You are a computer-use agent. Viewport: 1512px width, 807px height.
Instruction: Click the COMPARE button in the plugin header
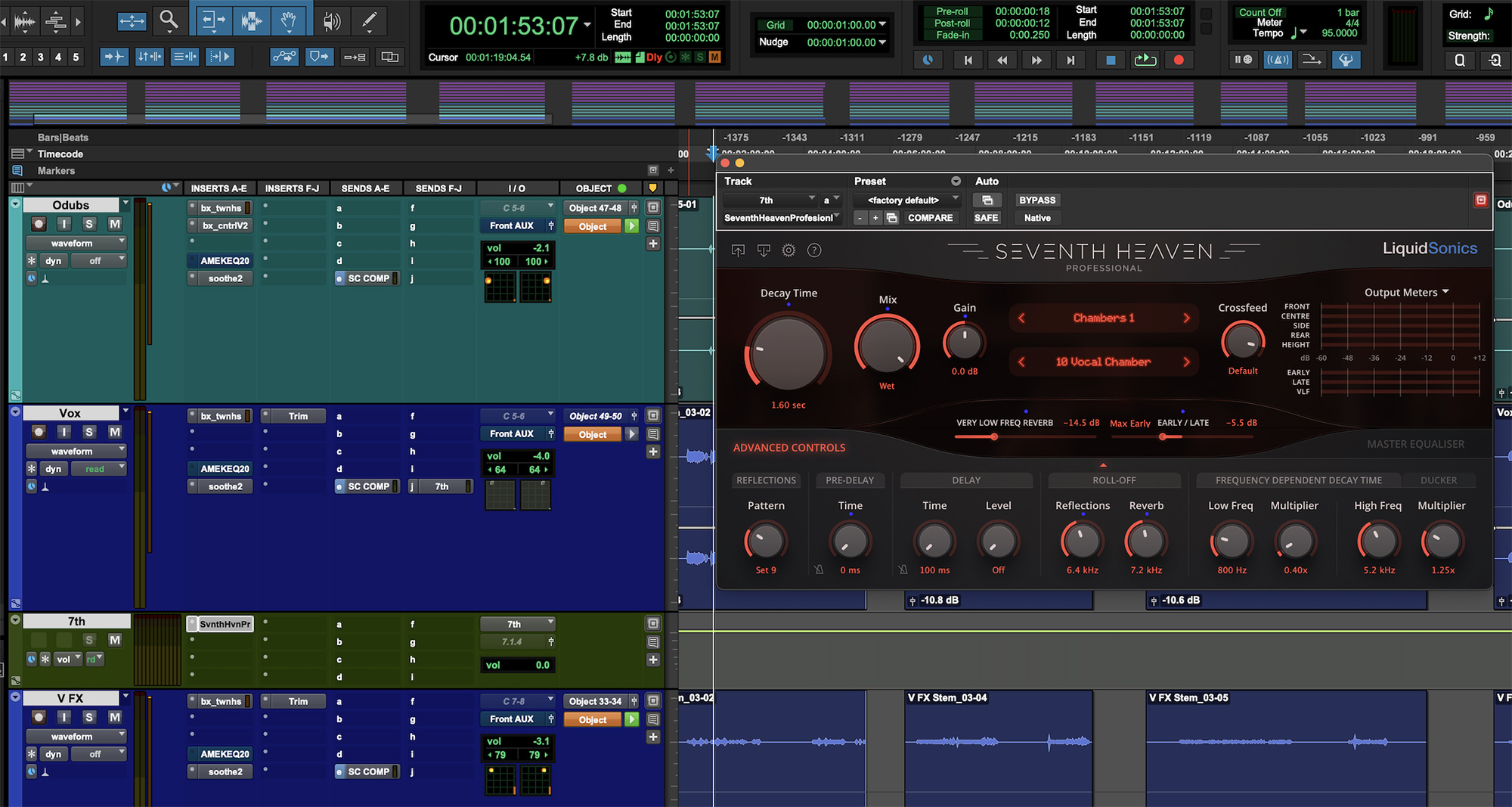tap(931, 217)
